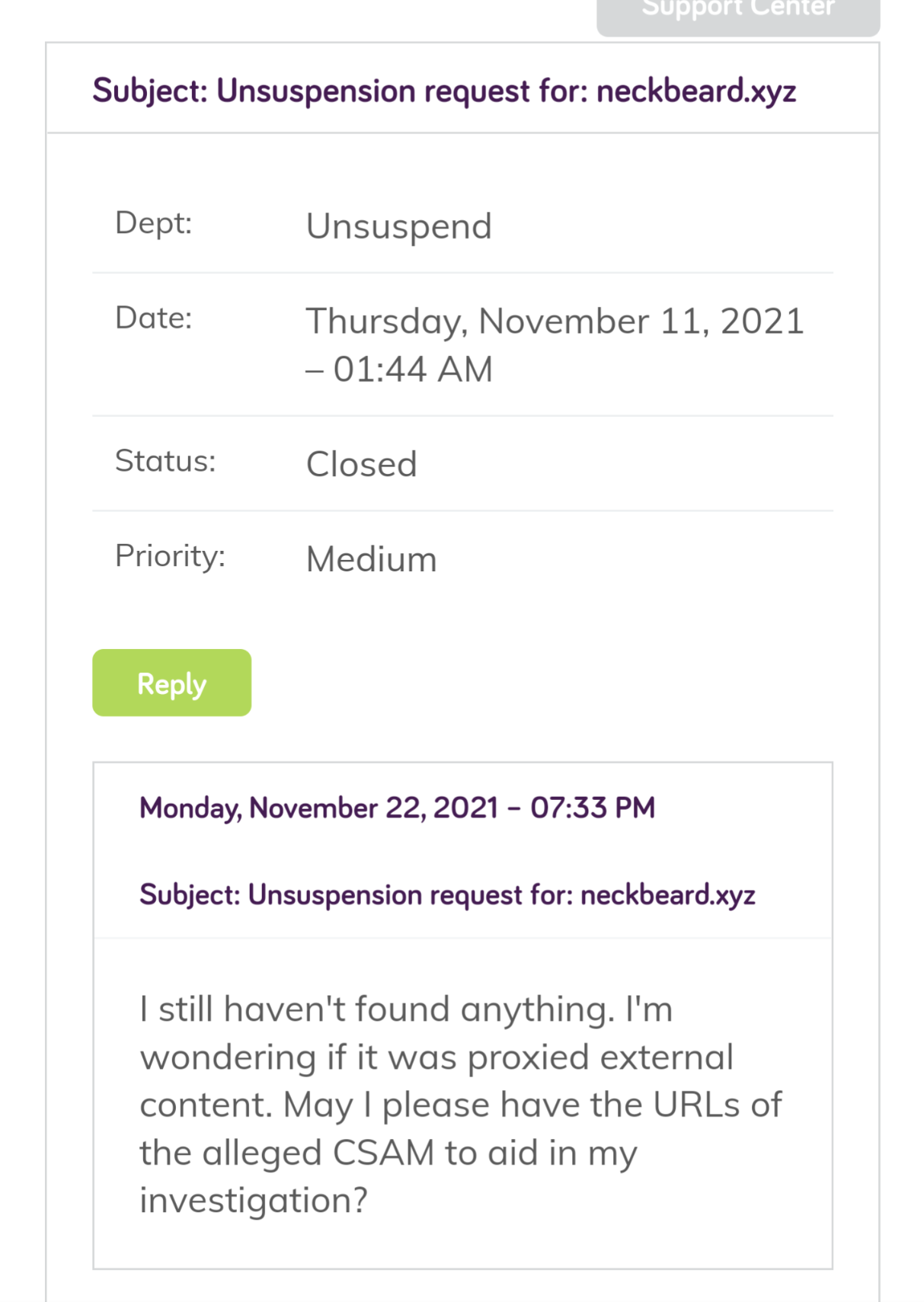Click the Medium priority value
This screenshot has height=1302, width=924.
pos(371,559)
